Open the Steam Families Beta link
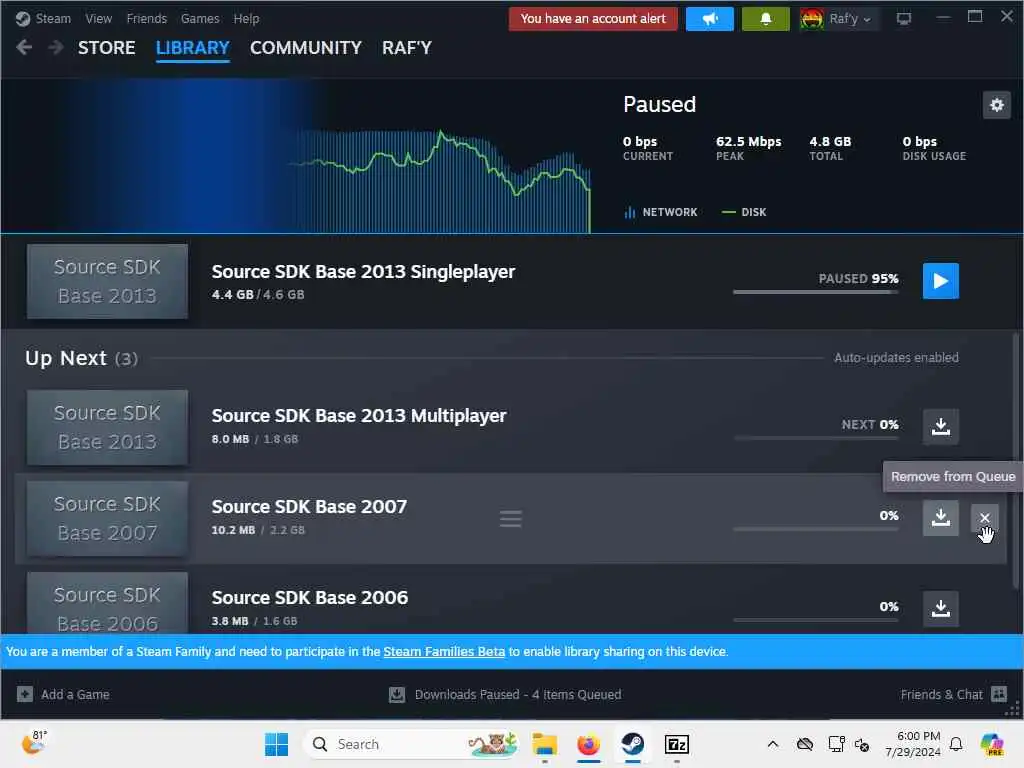1024x768 pixels. (x=444, y=652)
